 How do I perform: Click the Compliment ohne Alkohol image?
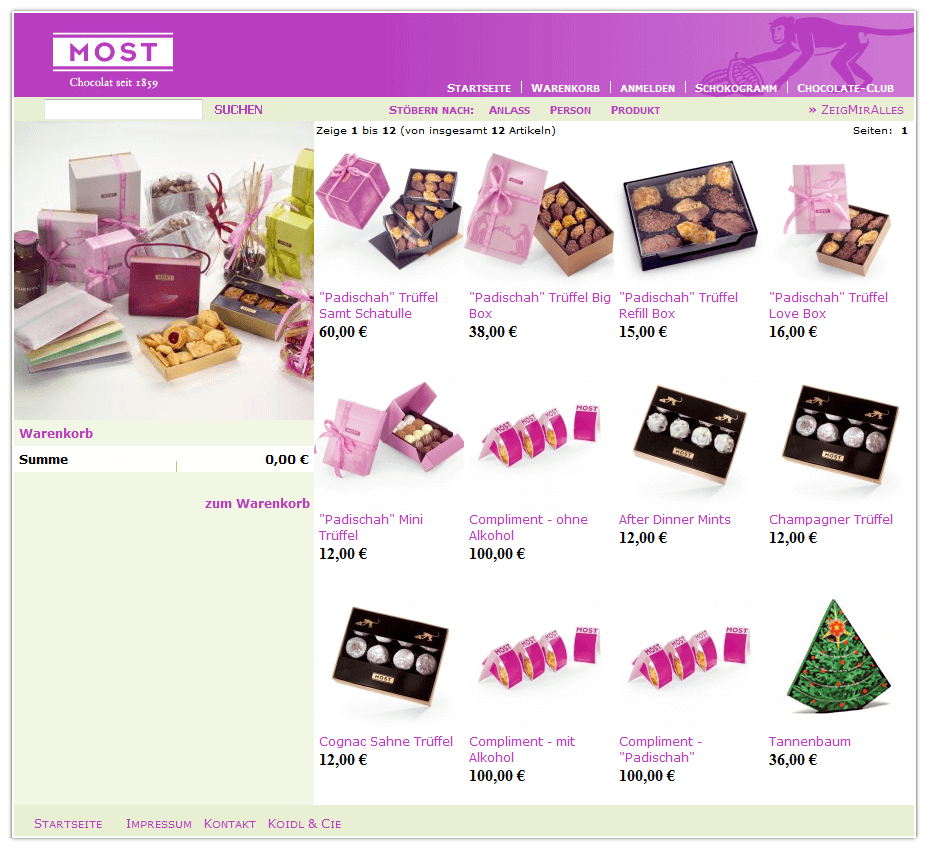point(540,436)
